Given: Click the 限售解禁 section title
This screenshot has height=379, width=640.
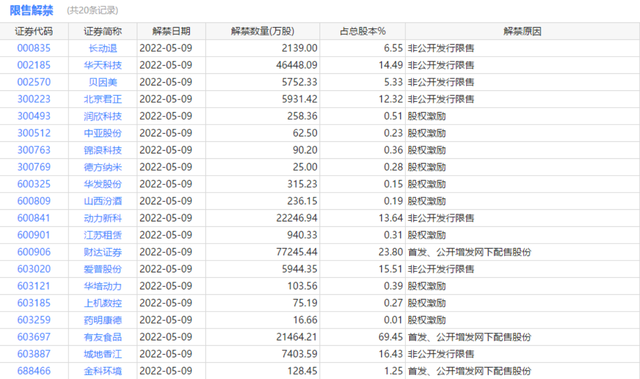Looking at the screenshot, I should click(31, 11).
